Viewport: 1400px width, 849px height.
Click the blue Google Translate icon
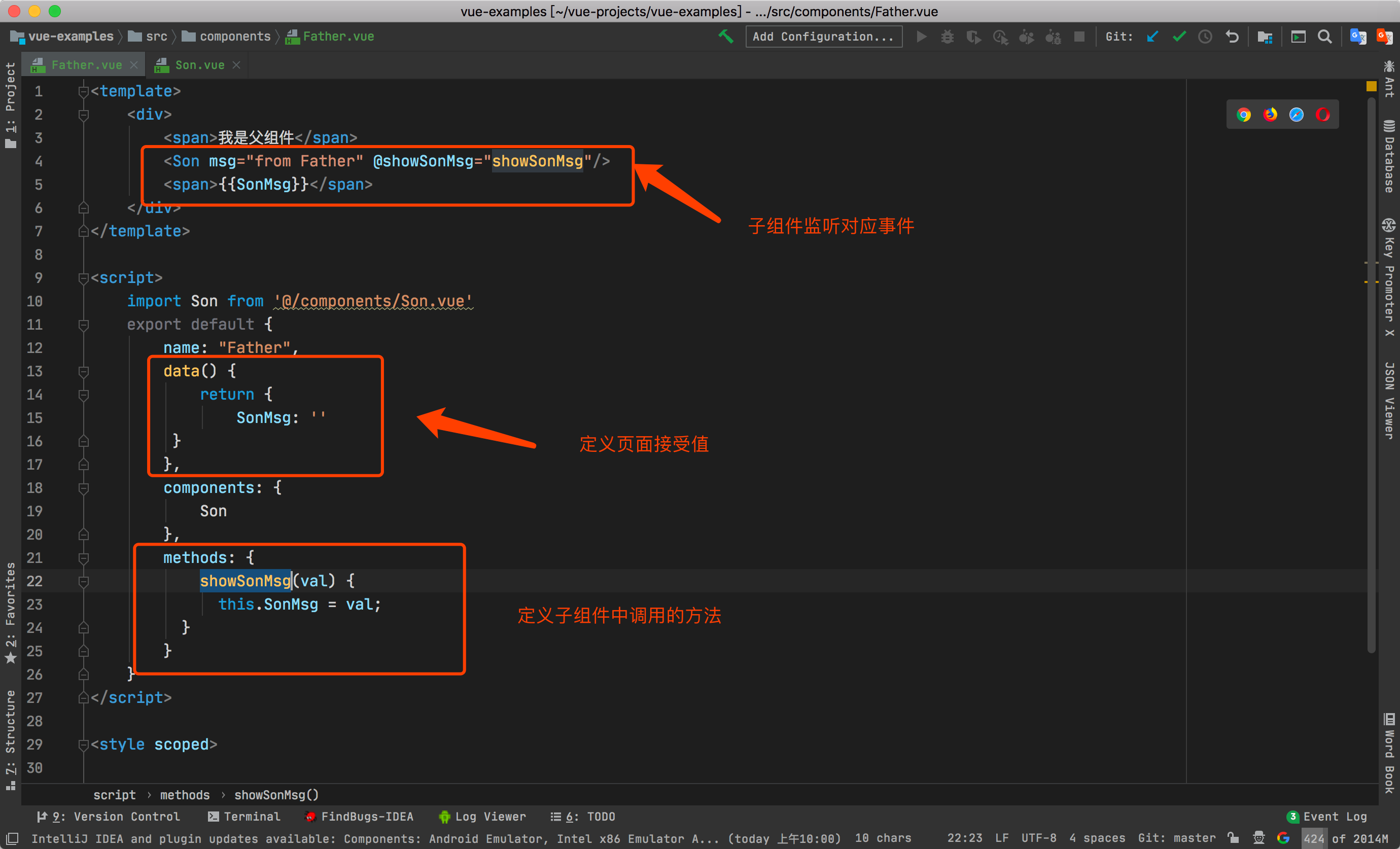[1358, 37]
